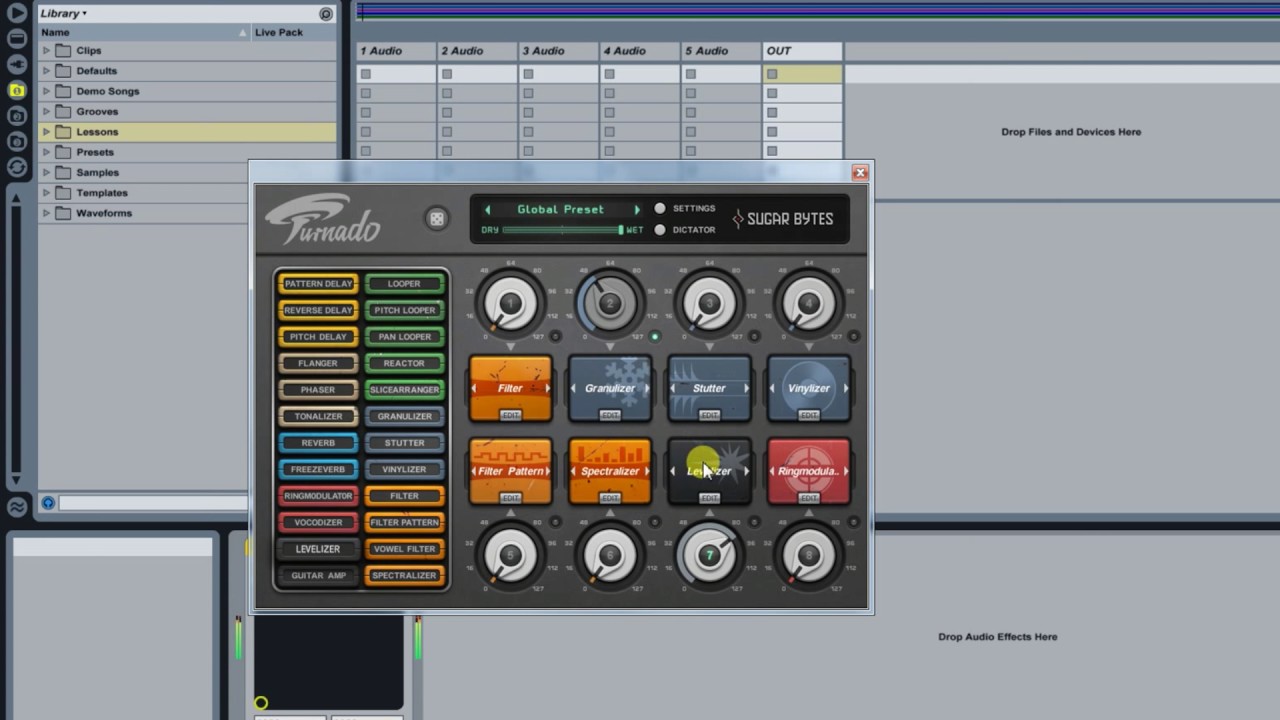Click the stop square in 1 Audio's first slot
Viewport: 1280px width, 720px height.
click(366, 74)
